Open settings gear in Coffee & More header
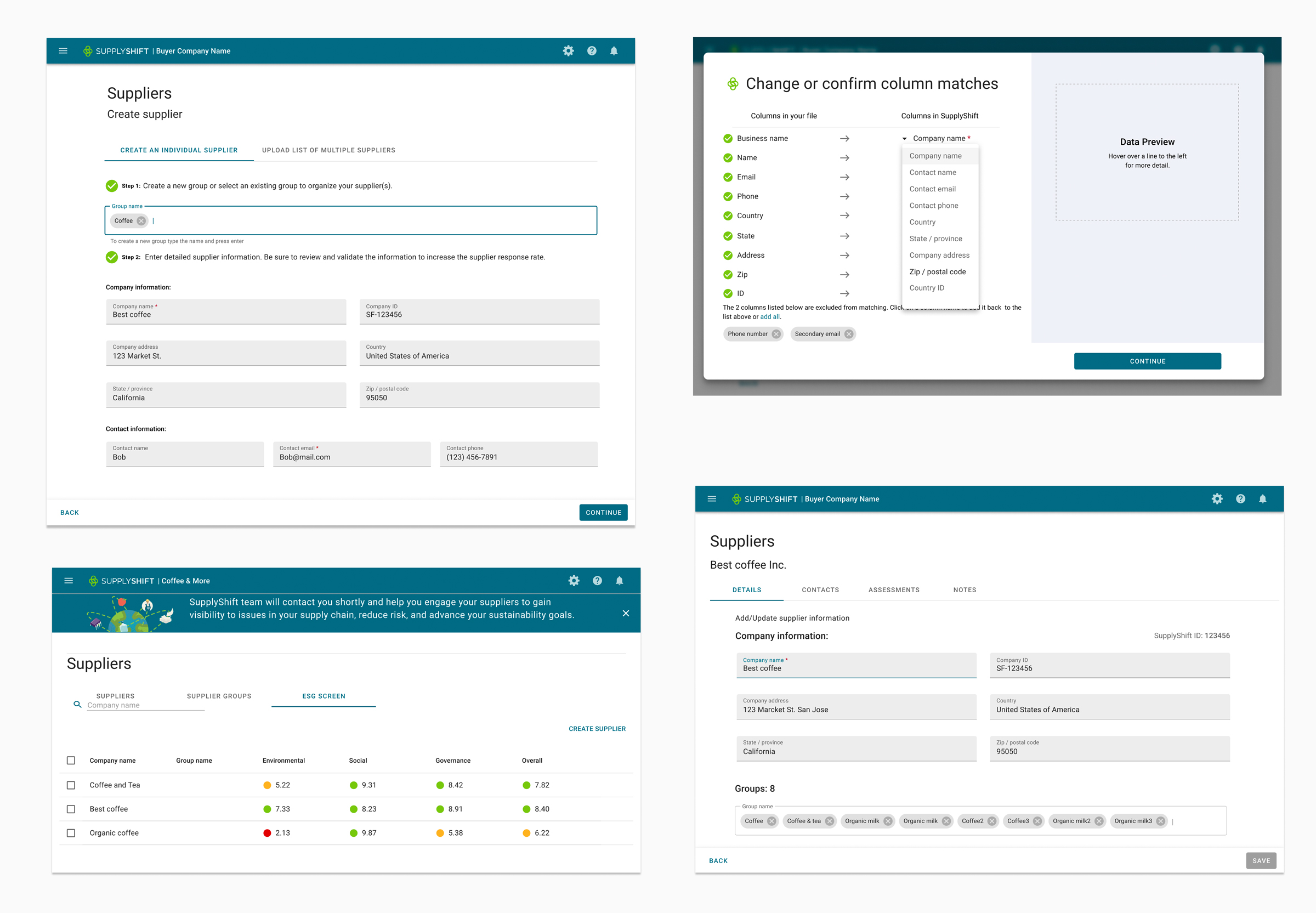This screenshot has height=913, width=1316. coord(574,581)
